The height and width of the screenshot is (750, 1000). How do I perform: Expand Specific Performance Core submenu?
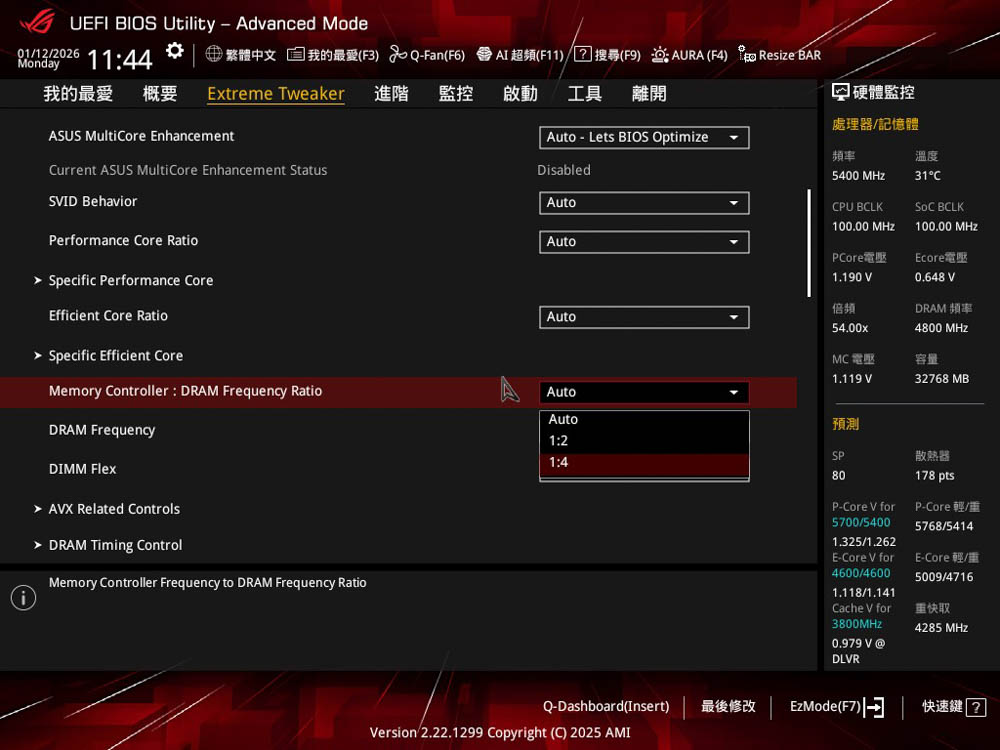pos(131,281)
